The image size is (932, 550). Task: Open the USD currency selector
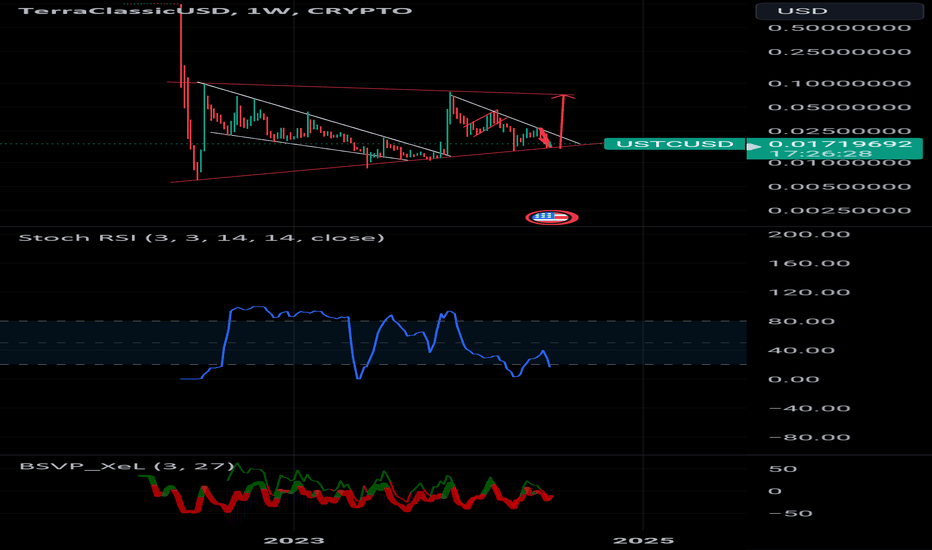point(839,11)
